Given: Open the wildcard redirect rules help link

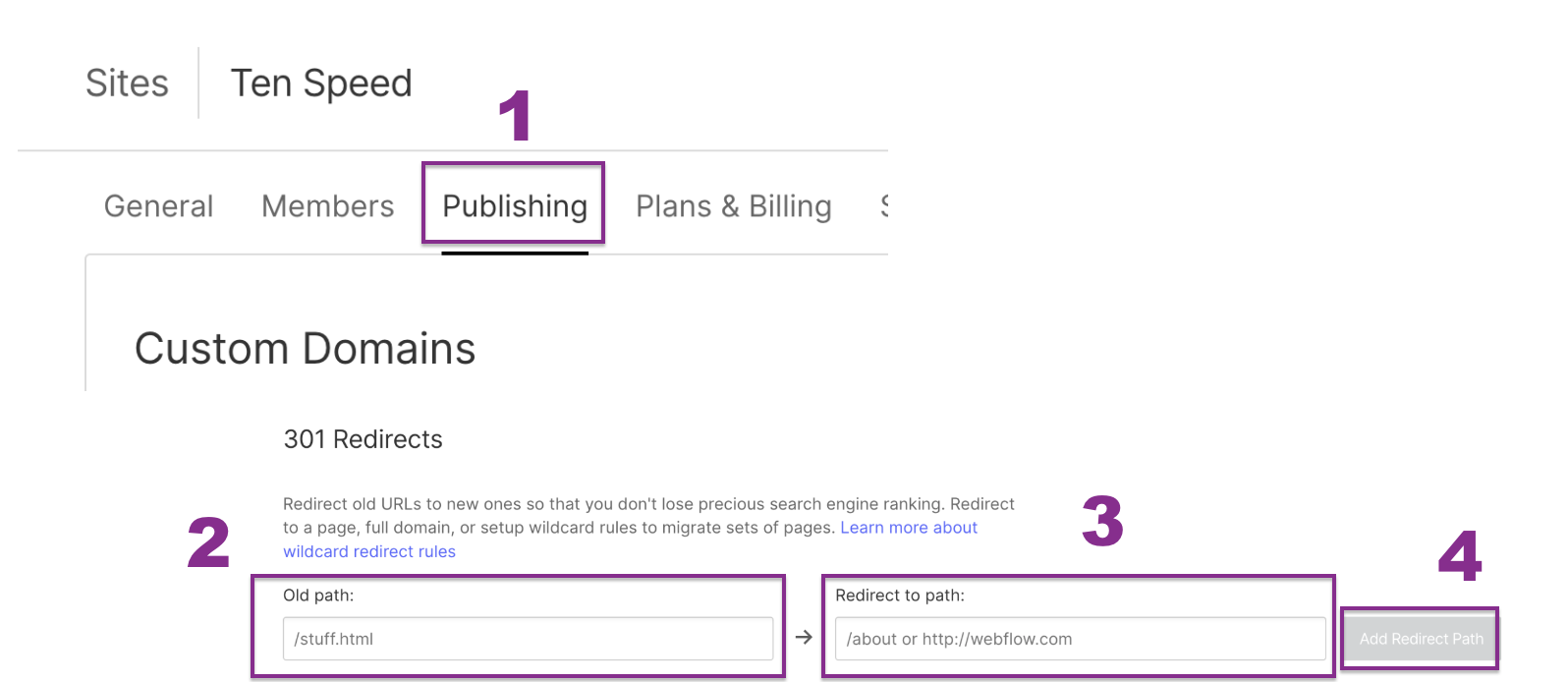Looking at the screenshot, I should (x=369, y=551).
